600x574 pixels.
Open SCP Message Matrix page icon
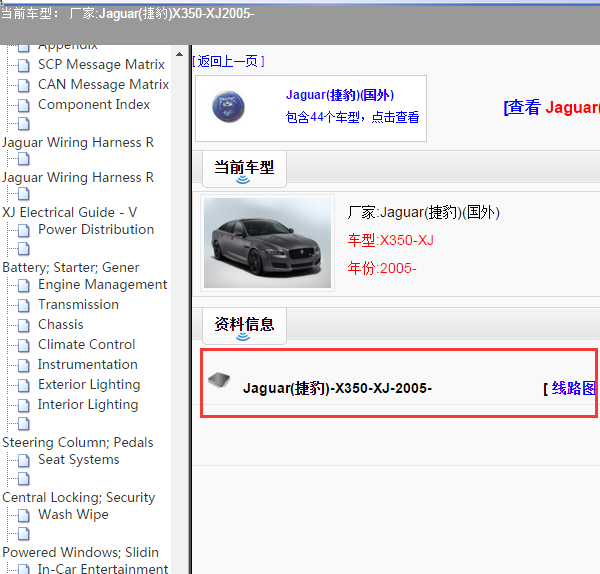(x=24, y=65)
